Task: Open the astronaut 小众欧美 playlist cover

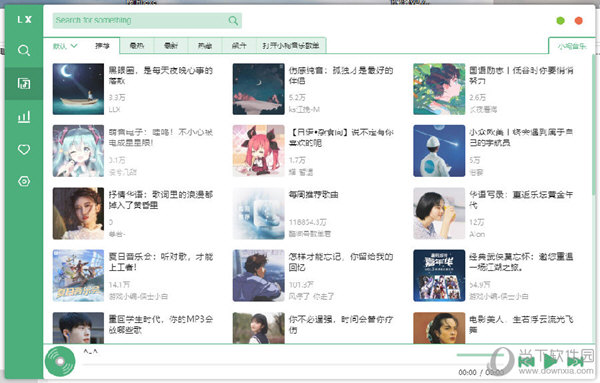Action: (x=439, y=151)
